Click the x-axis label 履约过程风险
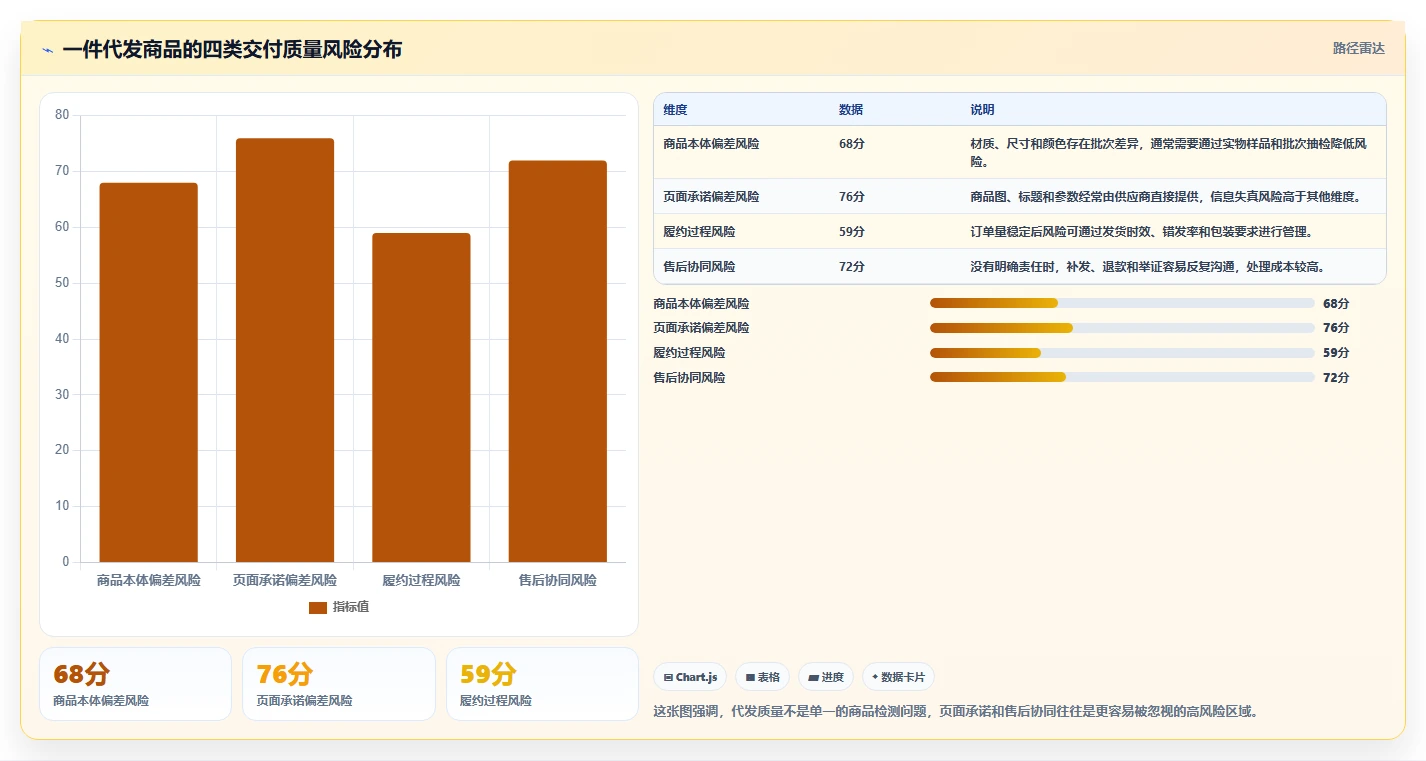1426x761 pixels. coord(421,580)
